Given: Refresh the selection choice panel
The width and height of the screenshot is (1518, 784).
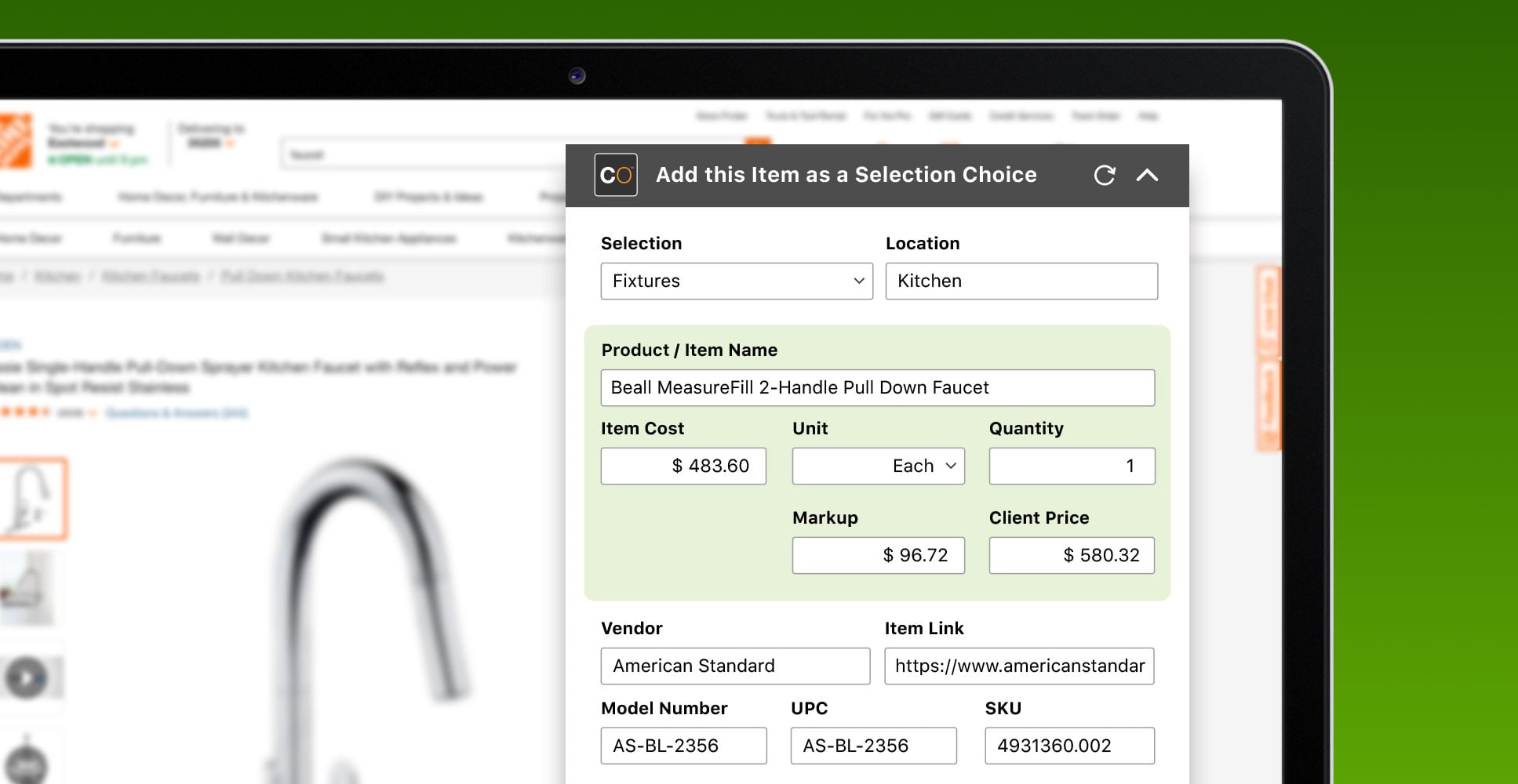Looking at the screenshot, I should [1105, 175].
